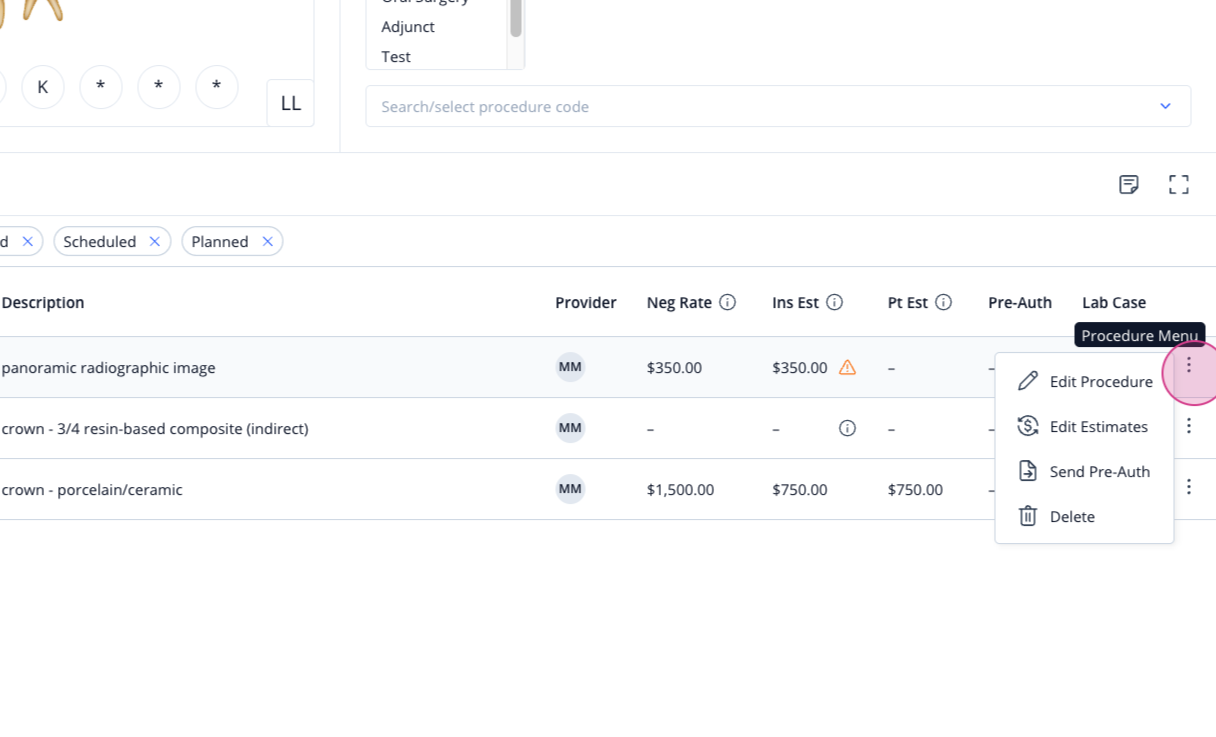The image size is (1216, 737).
Task: Open the procedure code dropdown arrow
Action: point(1165,106)
